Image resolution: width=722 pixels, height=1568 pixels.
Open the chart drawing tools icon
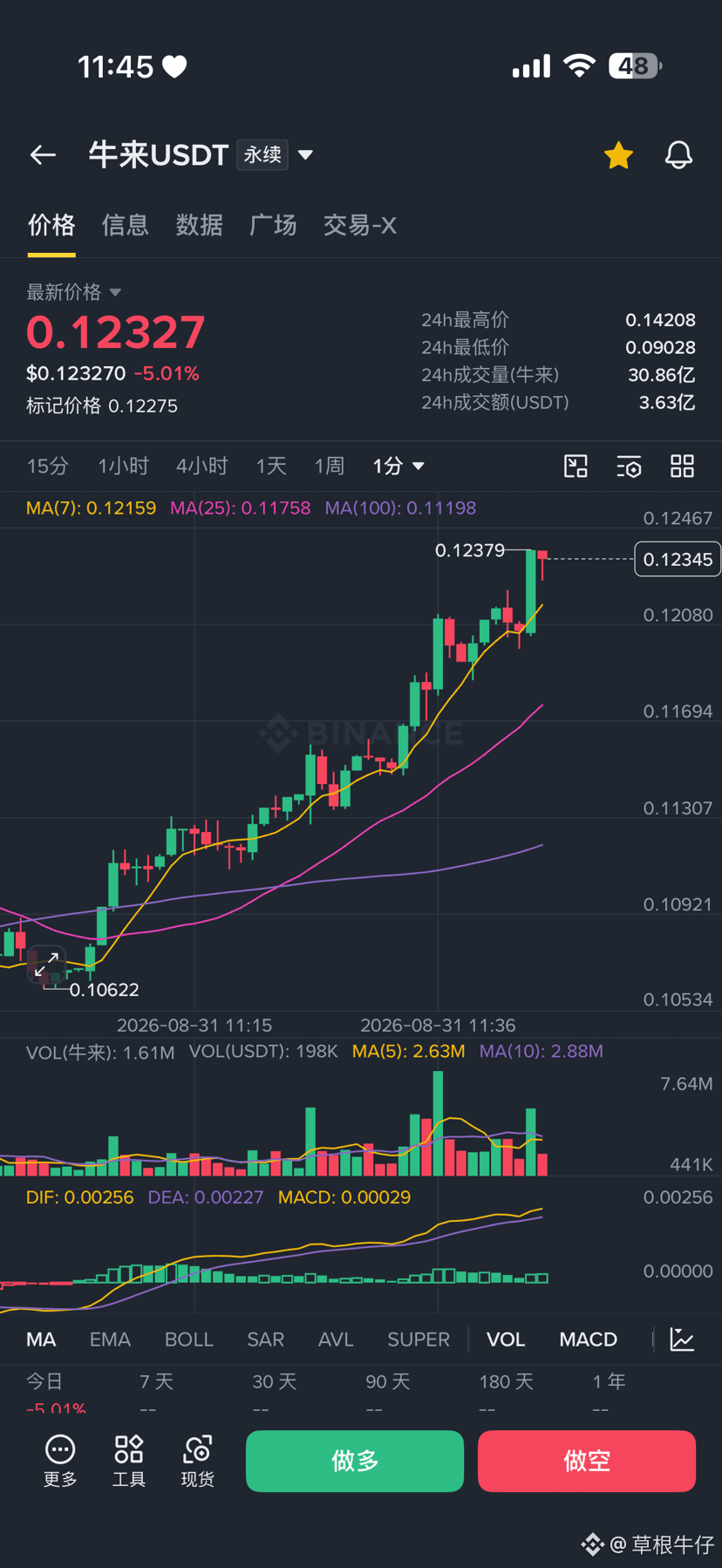(576, 467)
